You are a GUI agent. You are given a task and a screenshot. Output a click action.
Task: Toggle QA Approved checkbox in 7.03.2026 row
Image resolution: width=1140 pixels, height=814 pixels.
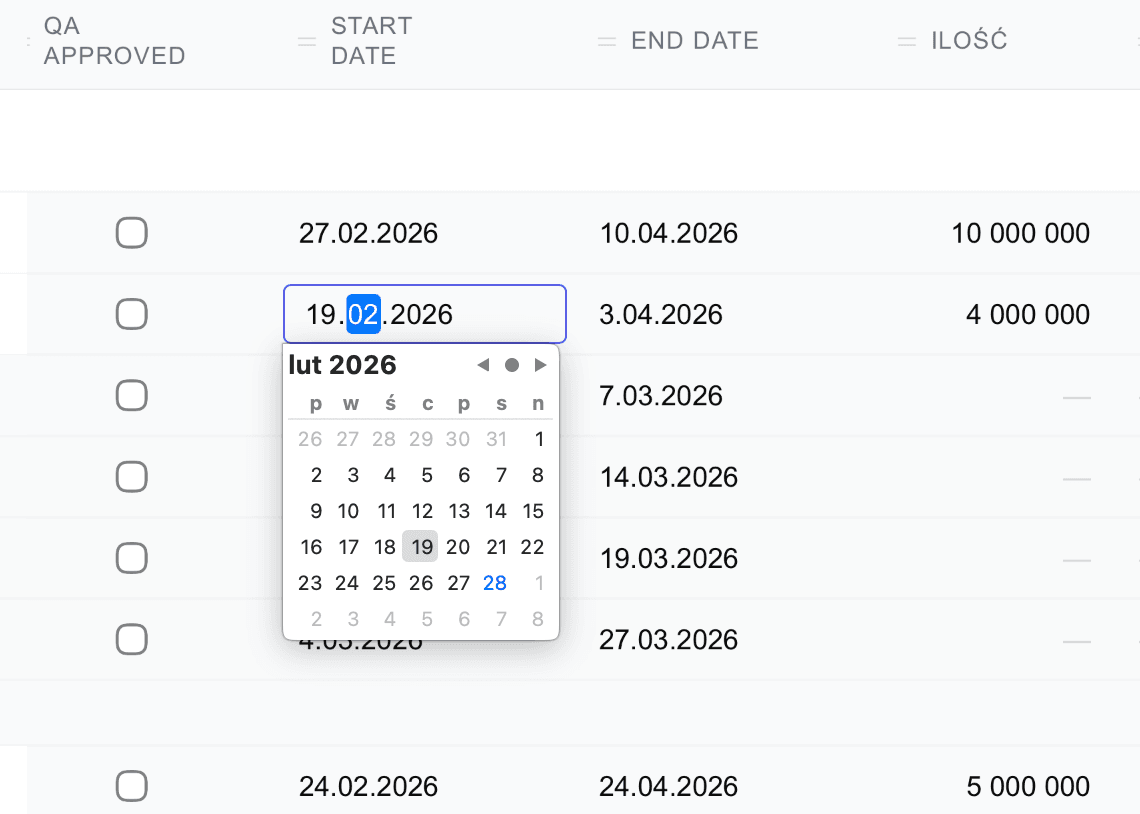coord(132,396)
